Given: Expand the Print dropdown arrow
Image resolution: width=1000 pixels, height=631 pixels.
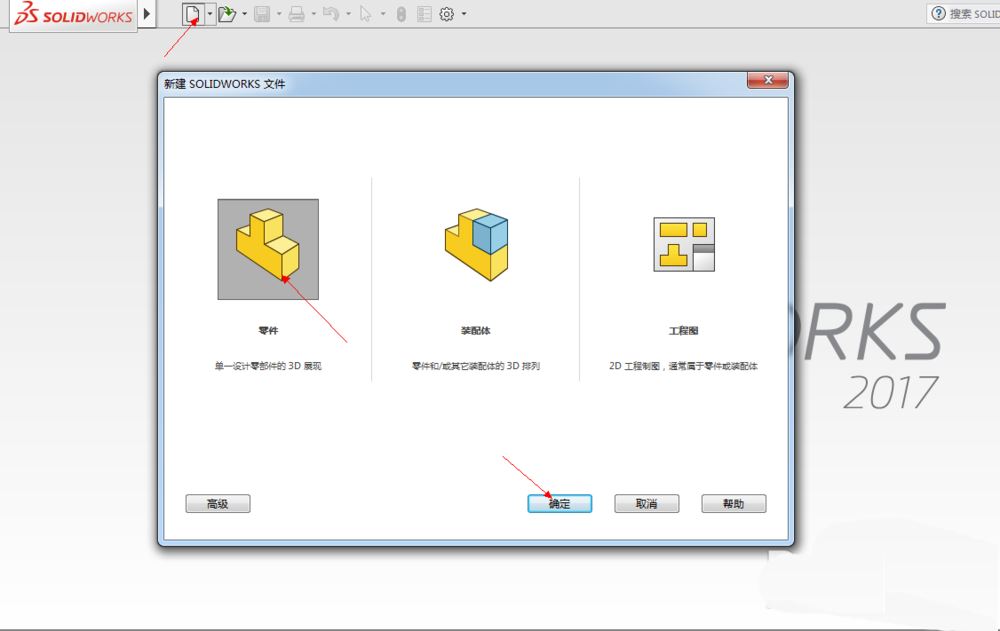Looking at the screenshot, I should point(314,13).
